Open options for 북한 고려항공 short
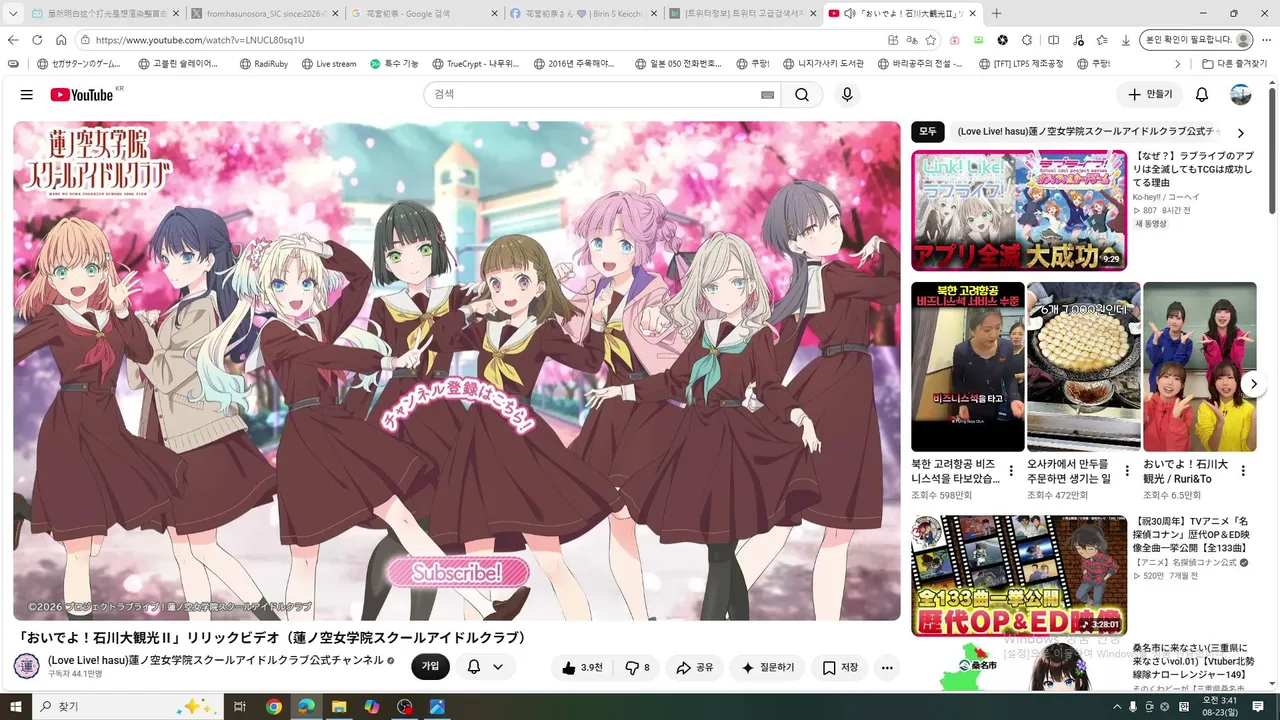The width and height of the screenshot is (1280, 720). coord(1011,471)
